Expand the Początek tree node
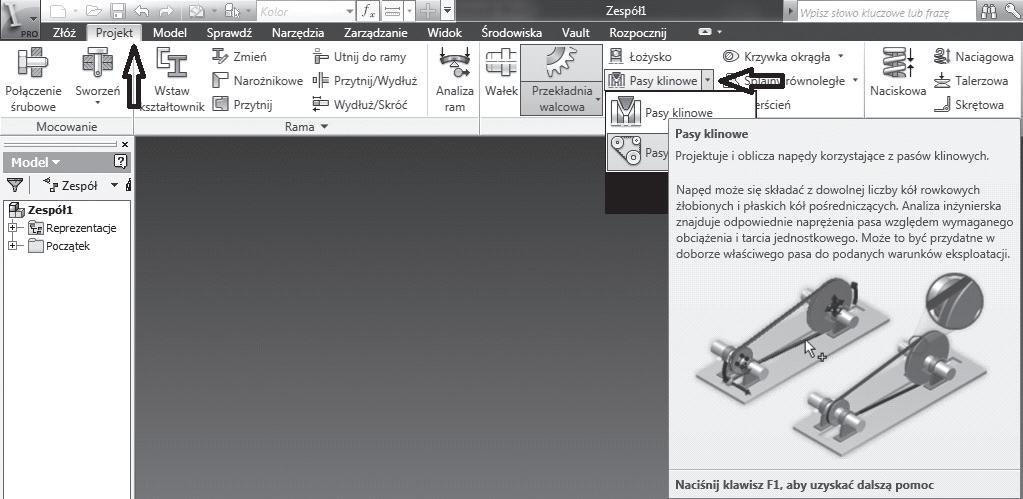1023x499 pixels. (12, 246)
